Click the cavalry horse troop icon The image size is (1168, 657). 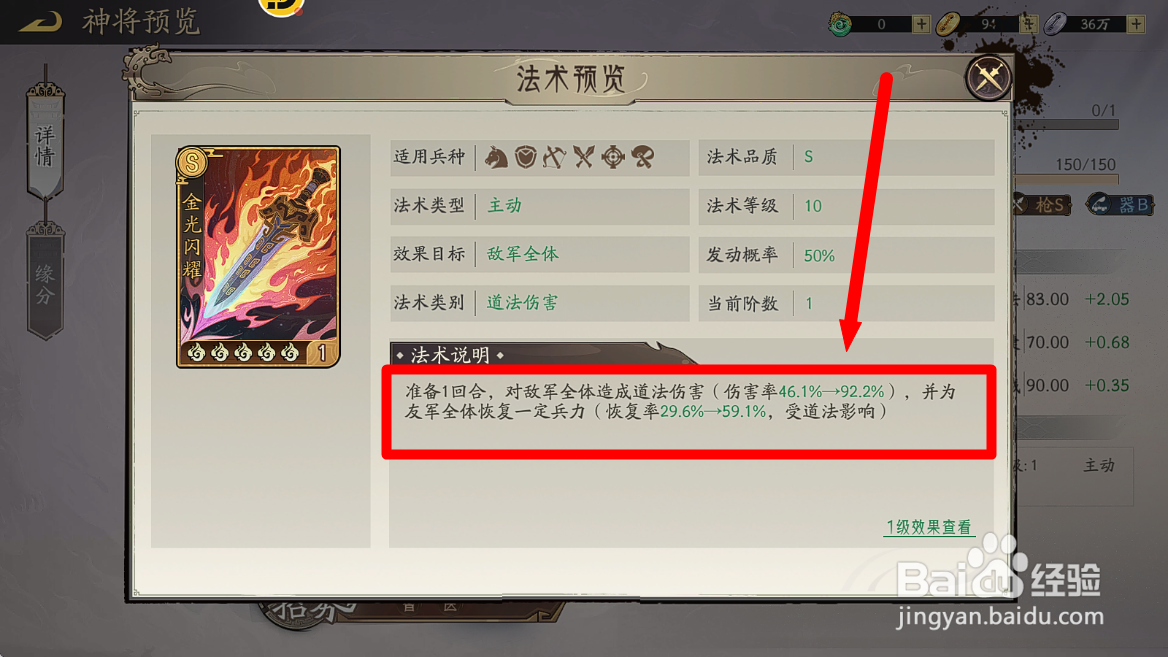496,157
